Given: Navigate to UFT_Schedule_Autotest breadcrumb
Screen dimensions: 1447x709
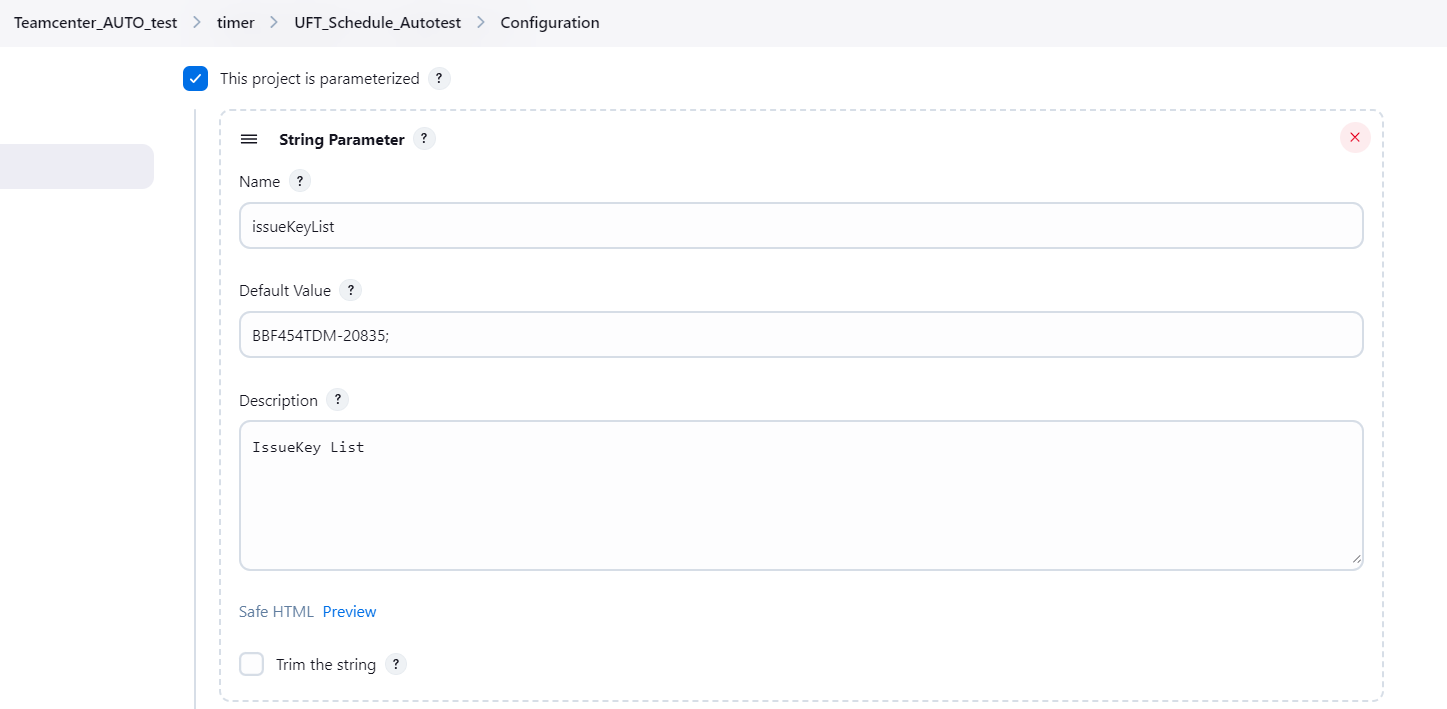Looking at the screenshot, I should point(377,22).
